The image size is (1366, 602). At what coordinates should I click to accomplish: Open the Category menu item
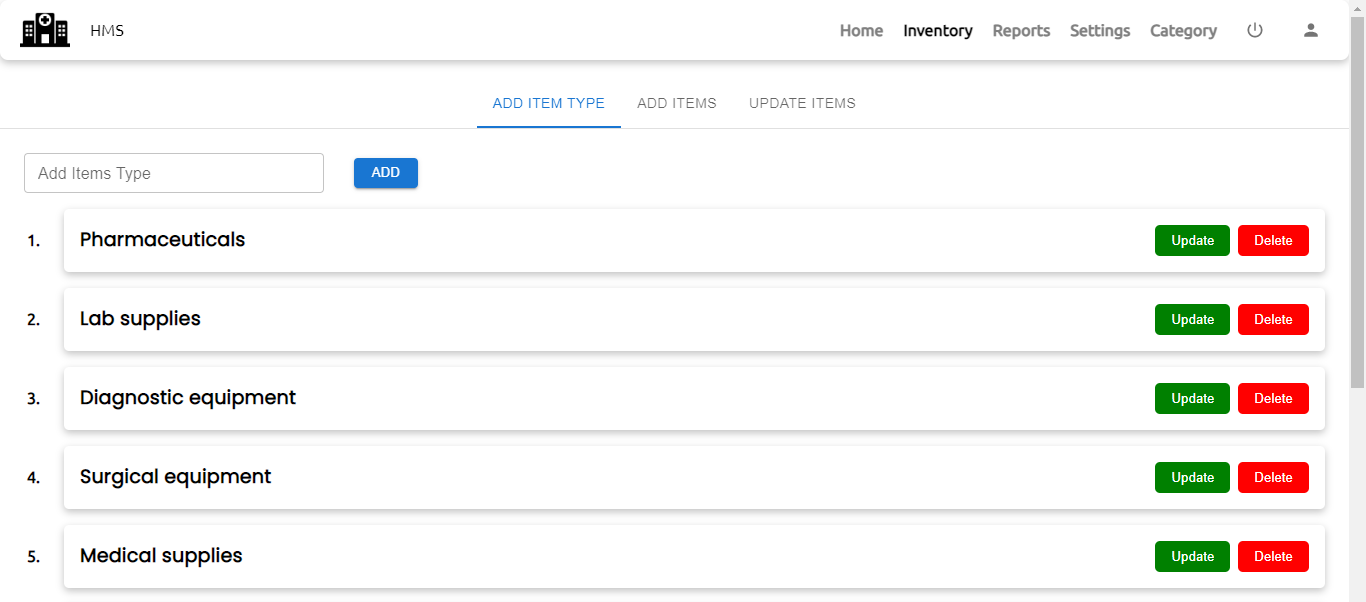tap(1183, 31)
